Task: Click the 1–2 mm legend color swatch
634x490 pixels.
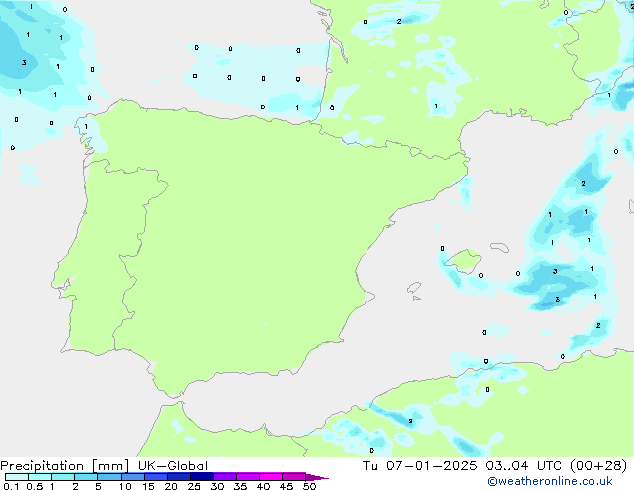Action: point(63,477)
